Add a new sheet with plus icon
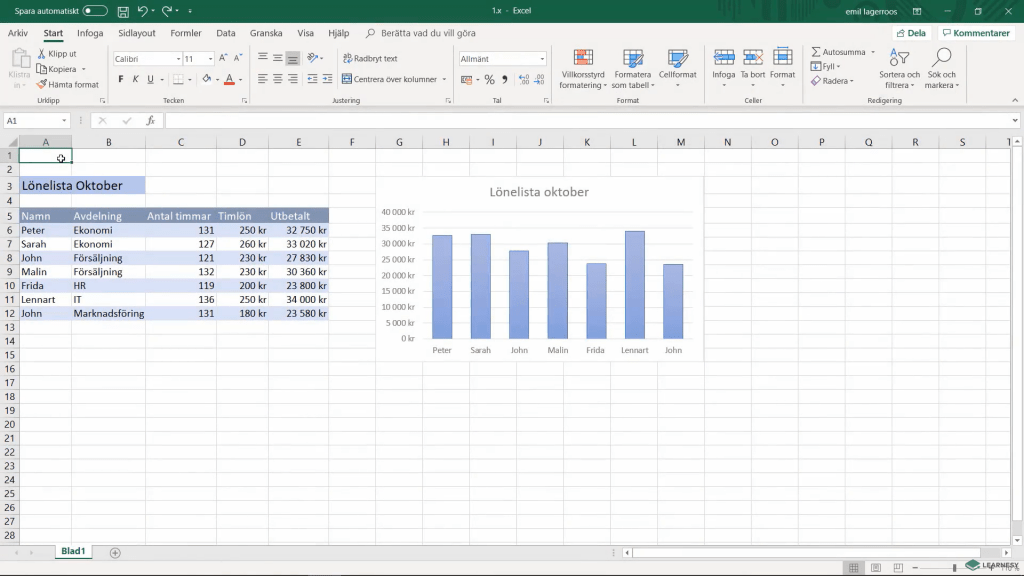The width and height of the screenshot is (1024, 576). click(115, 552)
